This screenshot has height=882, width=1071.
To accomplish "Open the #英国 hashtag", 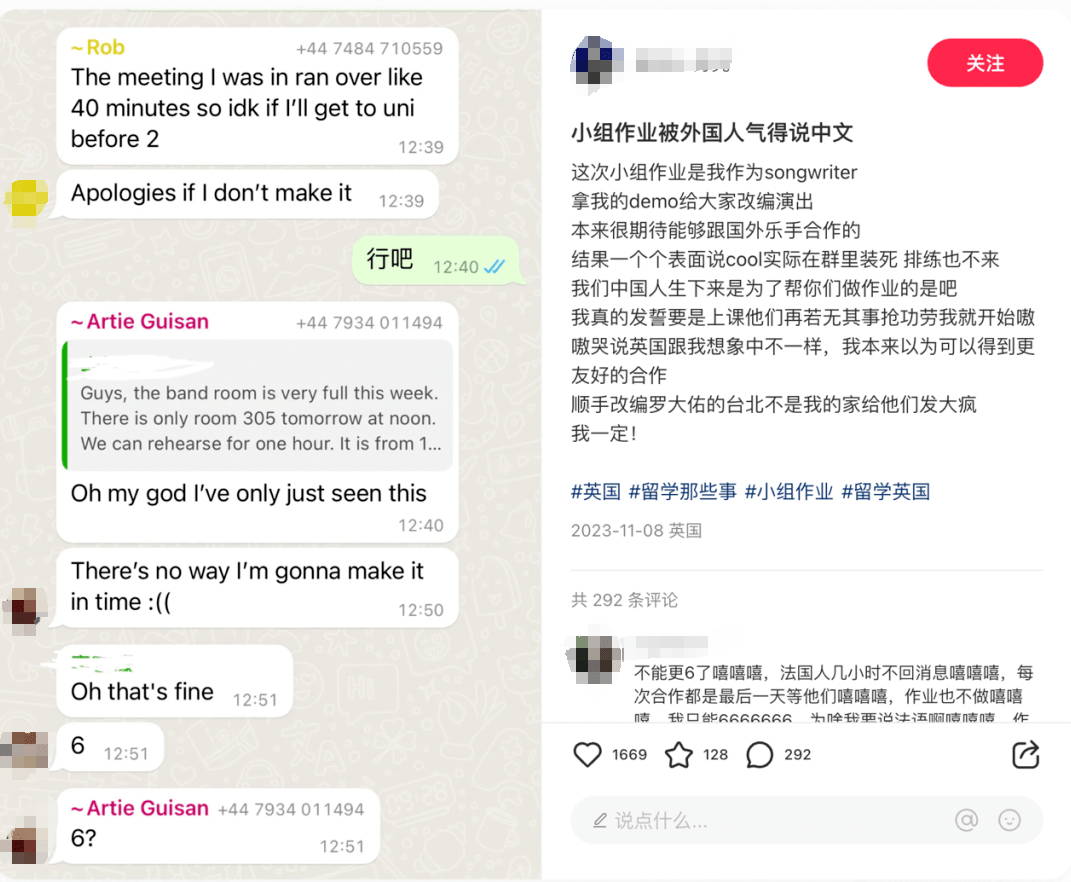I will tap(596, 491).
